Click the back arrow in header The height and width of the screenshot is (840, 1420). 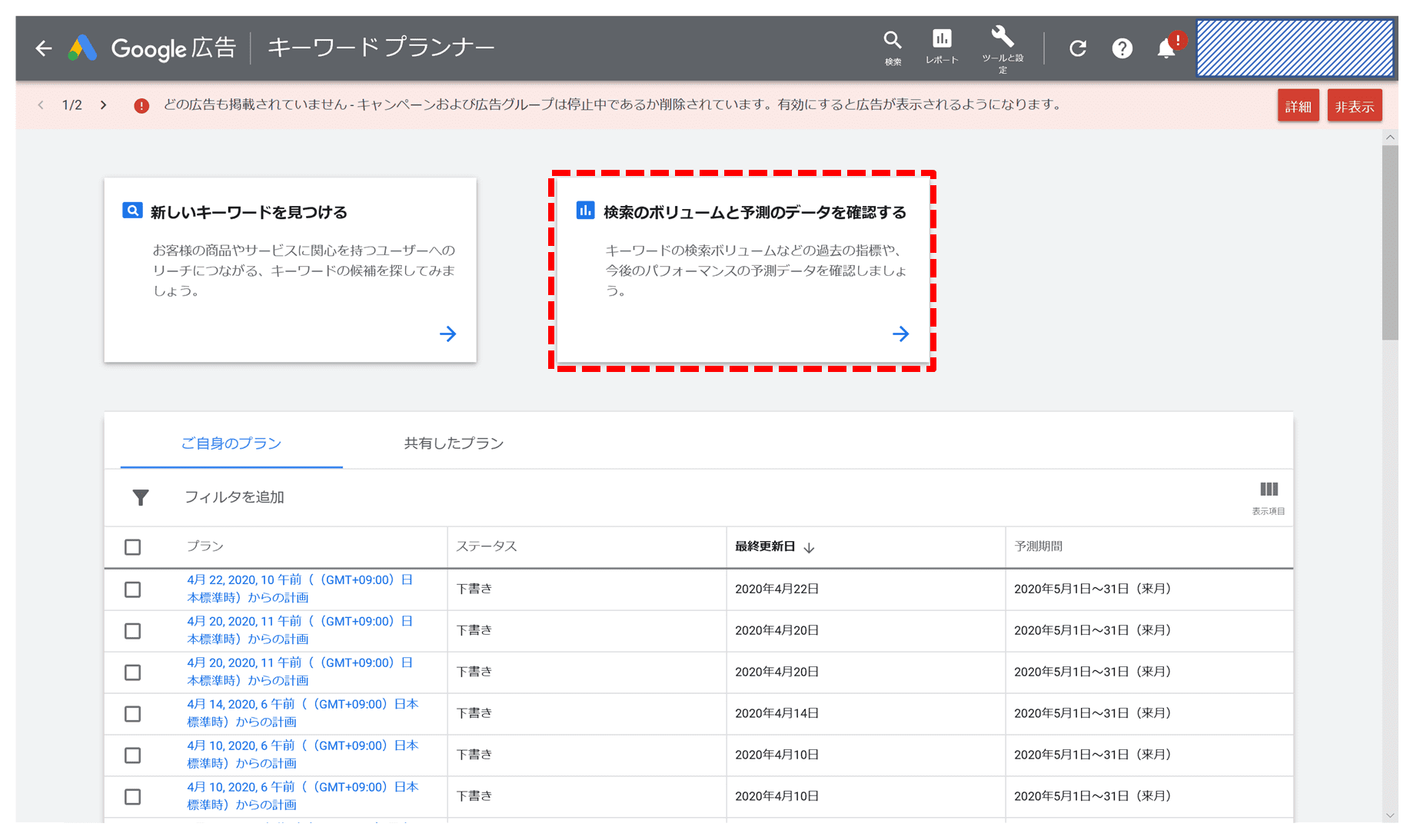[x=44, y=48]
